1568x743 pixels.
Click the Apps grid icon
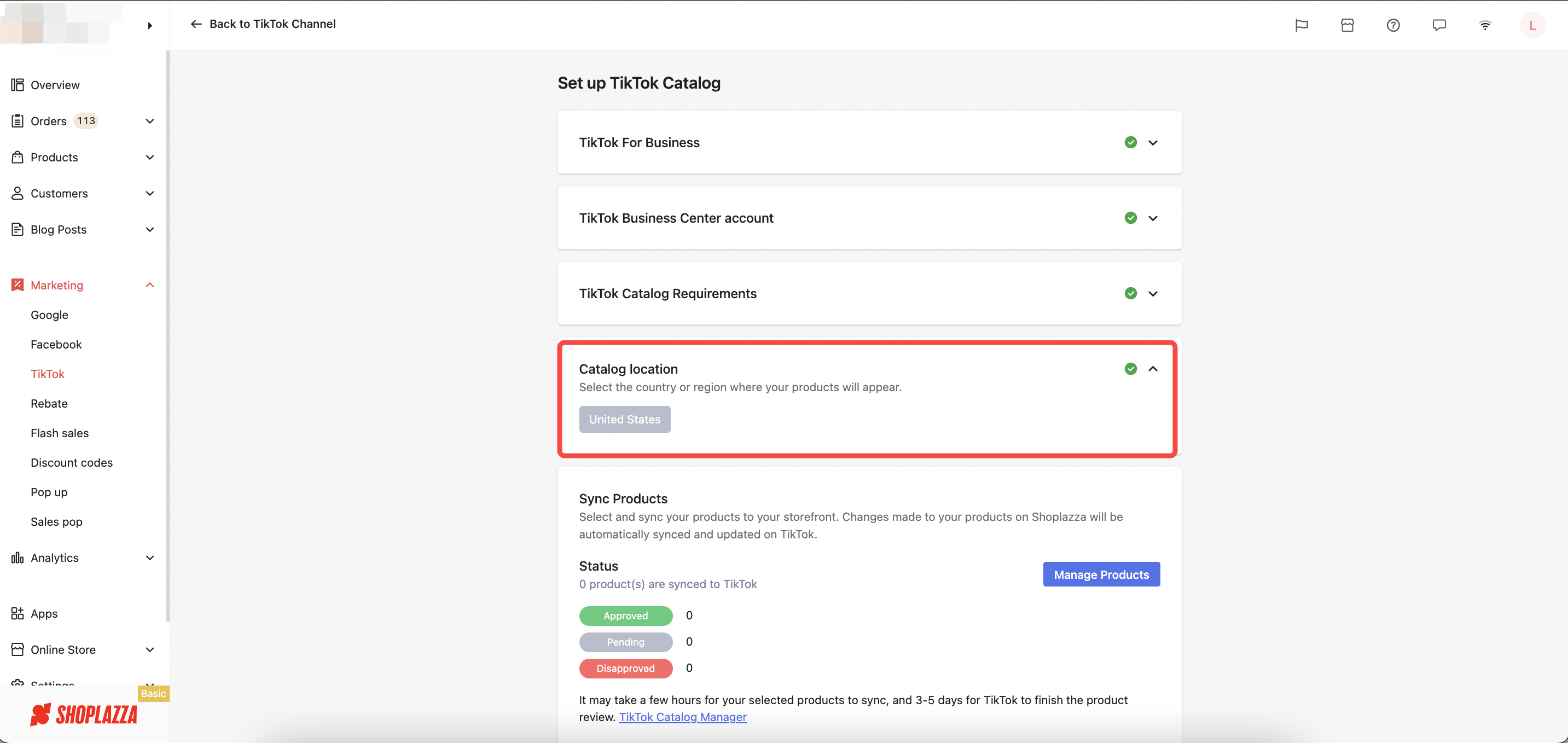tap(18, 613)
